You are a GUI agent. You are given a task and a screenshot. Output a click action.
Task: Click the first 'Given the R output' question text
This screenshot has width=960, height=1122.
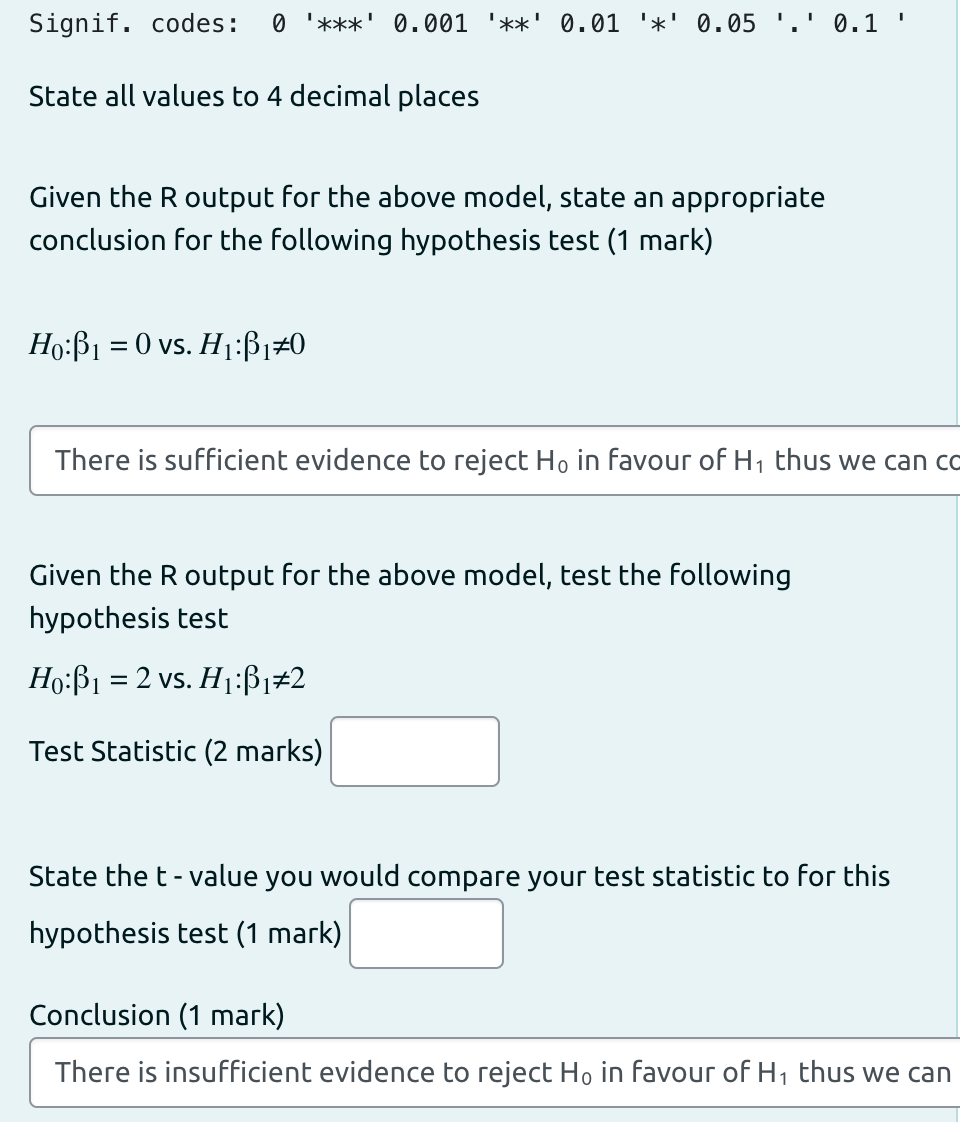427,218
